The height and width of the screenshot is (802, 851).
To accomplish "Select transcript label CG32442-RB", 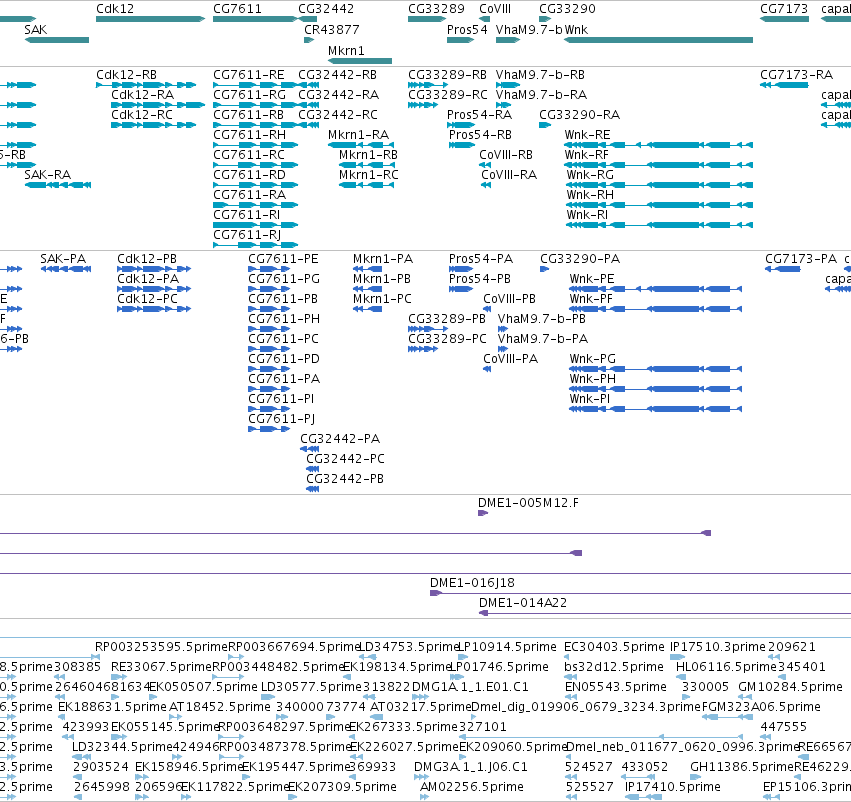I will (337, 74).
